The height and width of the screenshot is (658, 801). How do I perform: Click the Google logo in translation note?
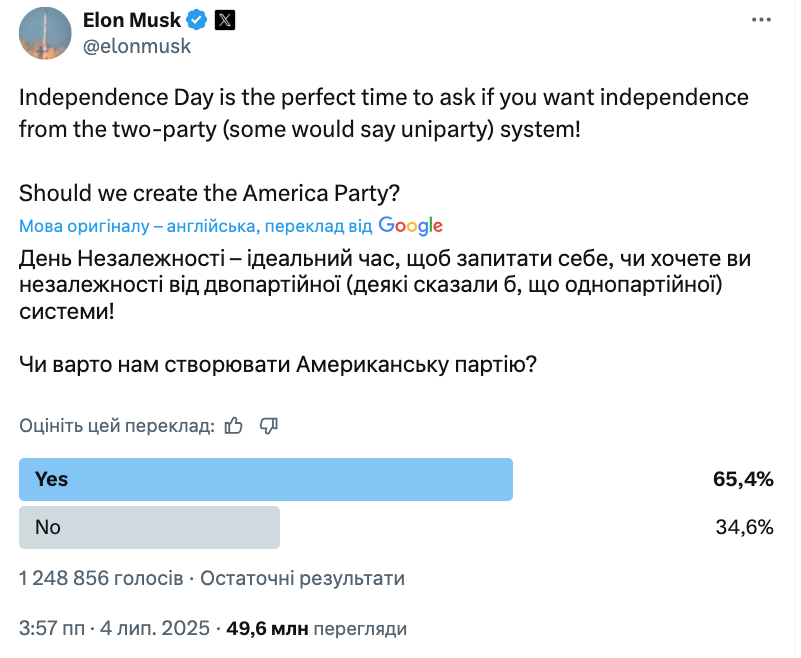point(411,225)
